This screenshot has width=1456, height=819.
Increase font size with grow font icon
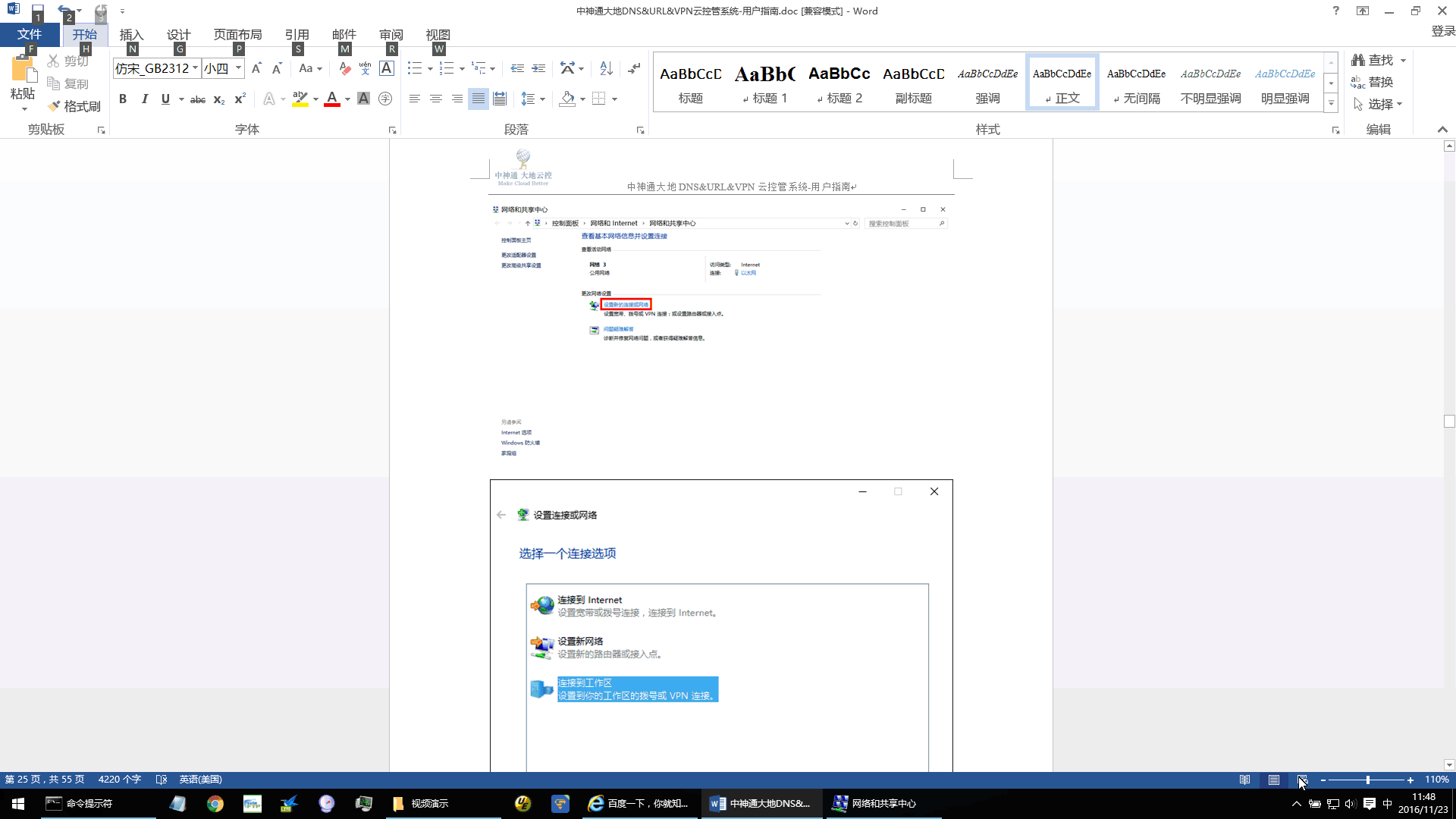click(x=256, y=68)
